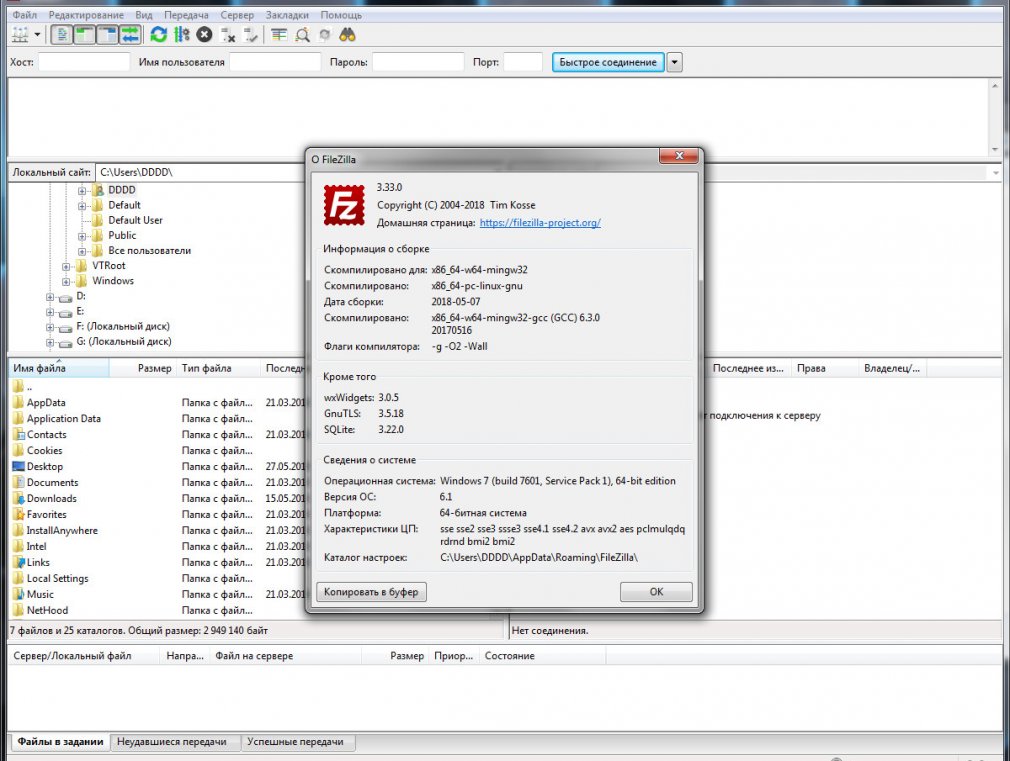Screen dimensions: 1010x761
Task: Select the Links folder icon
Action: coord(18,562)
